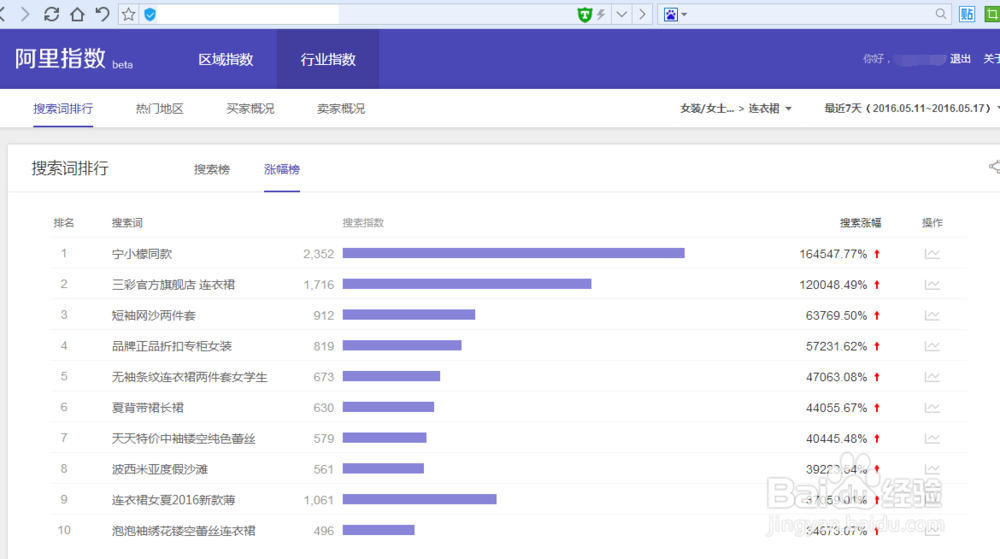Click the green shield security icon
The width and height of the screenshot is (1000, 559).
[585, 14]
